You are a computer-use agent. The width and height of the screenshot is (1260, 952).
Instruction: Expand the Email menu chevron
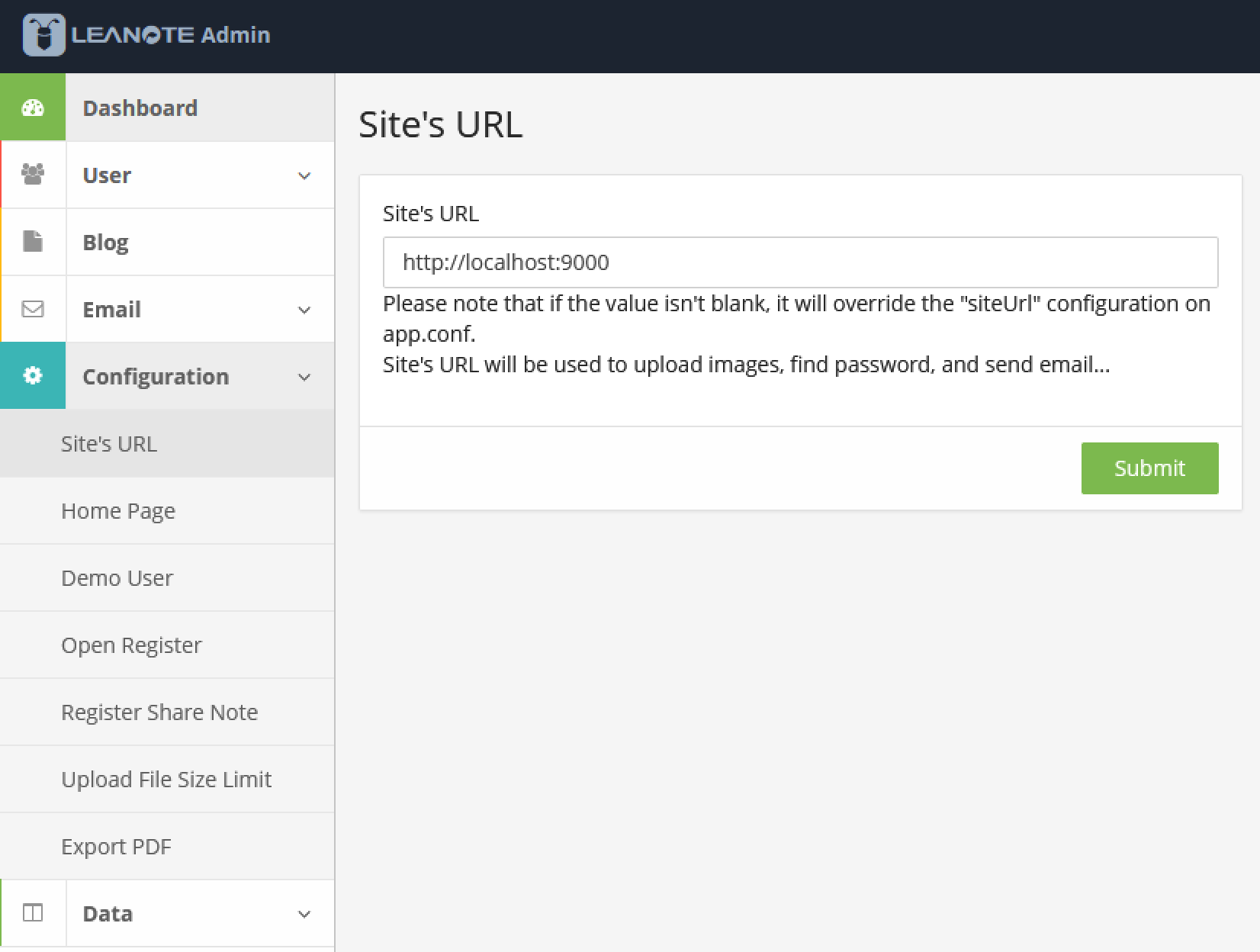tap(304, 310)
